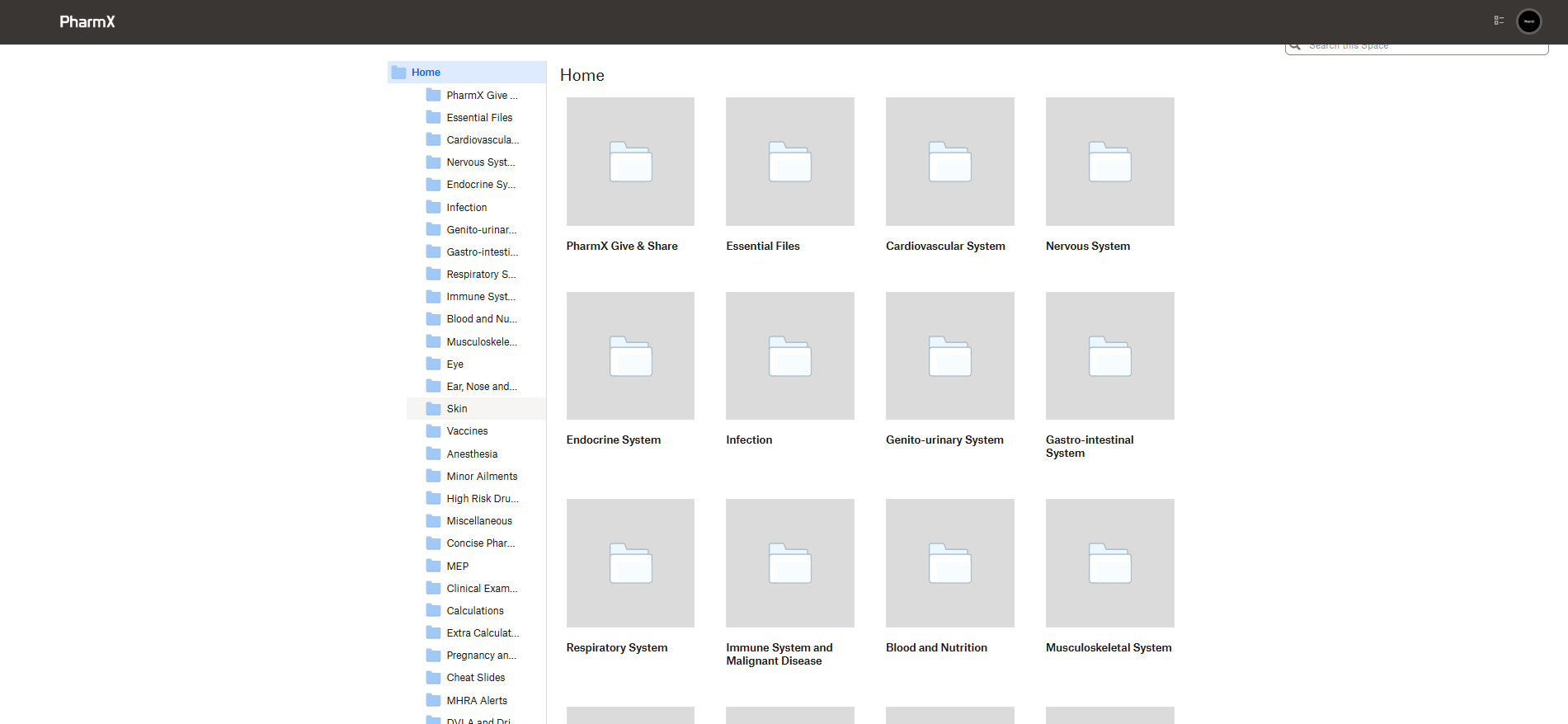Open the Cardiovascular System folder thumbnail
The image size is (1568, 724).
click(950, 162)
